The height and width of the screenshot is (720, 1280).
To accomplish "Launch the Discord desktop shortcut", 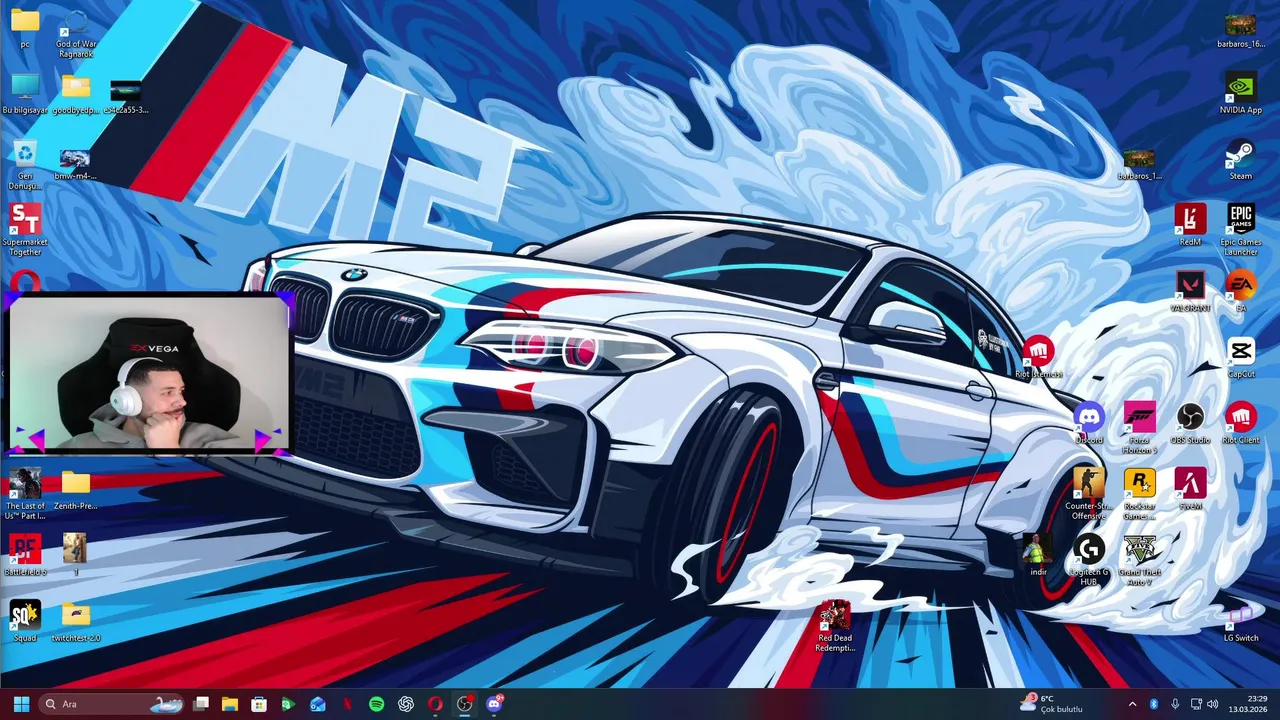I will pyautogui.click(x=1089, y=424).
